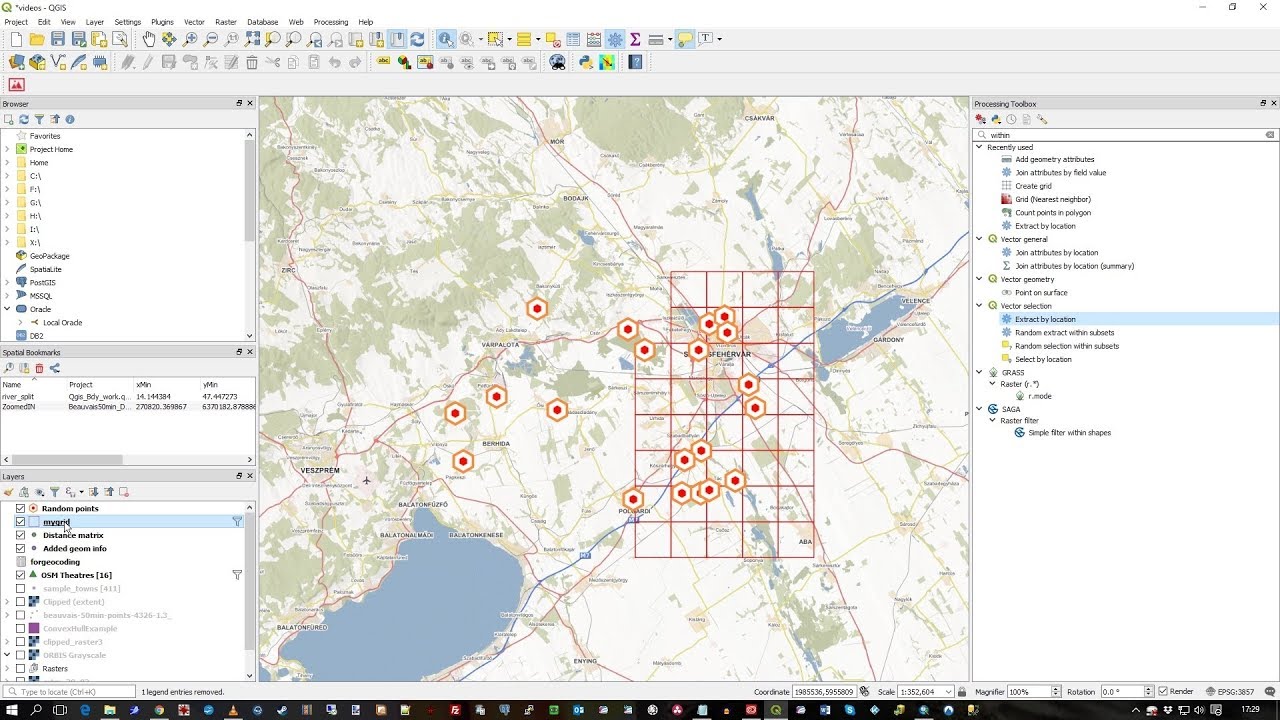Select the Zoom In magnifier tool
1280x720 pixels.
tap(190, 39)
